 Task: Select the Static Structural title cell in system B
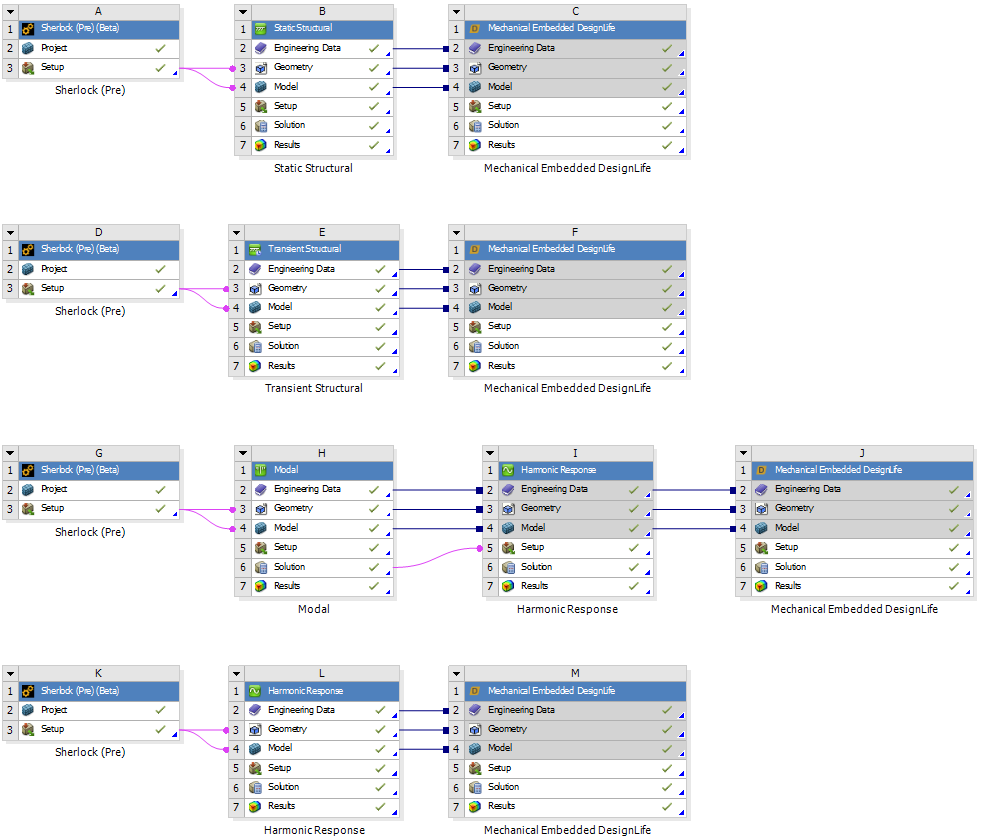(x=323, y=29)
